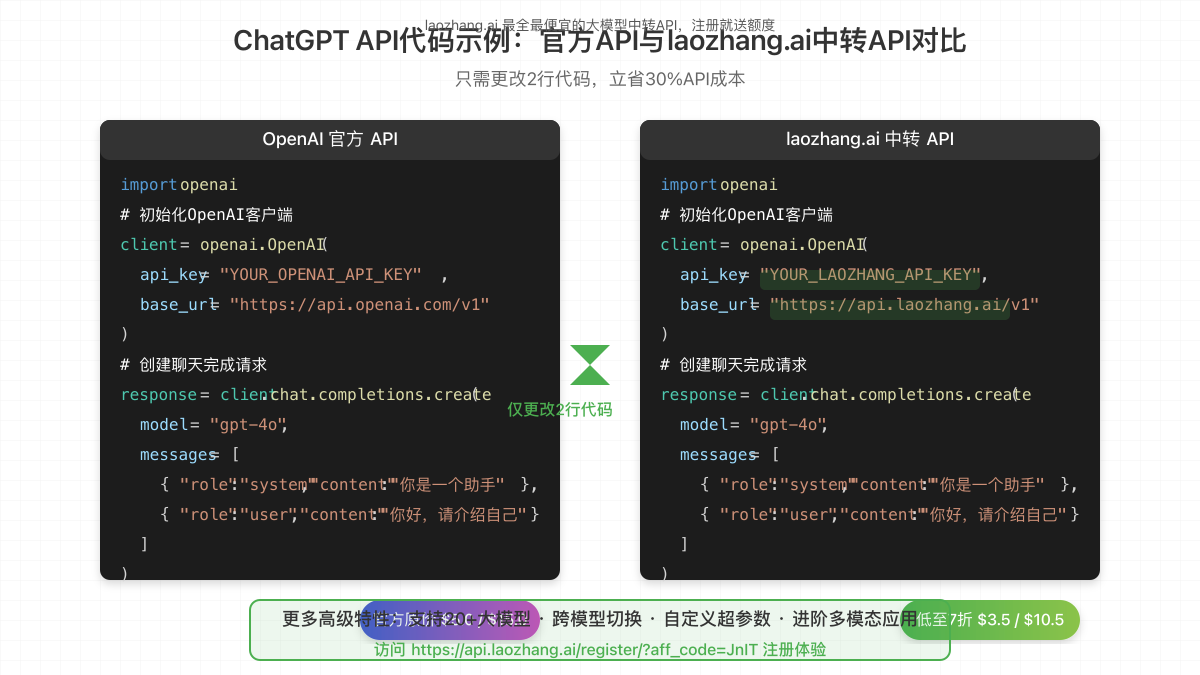Click # 初始化OpenAI客户端 comment in OpenAI panel
The width and height of the screenshot is (1200, 675).
coord(207,215)
